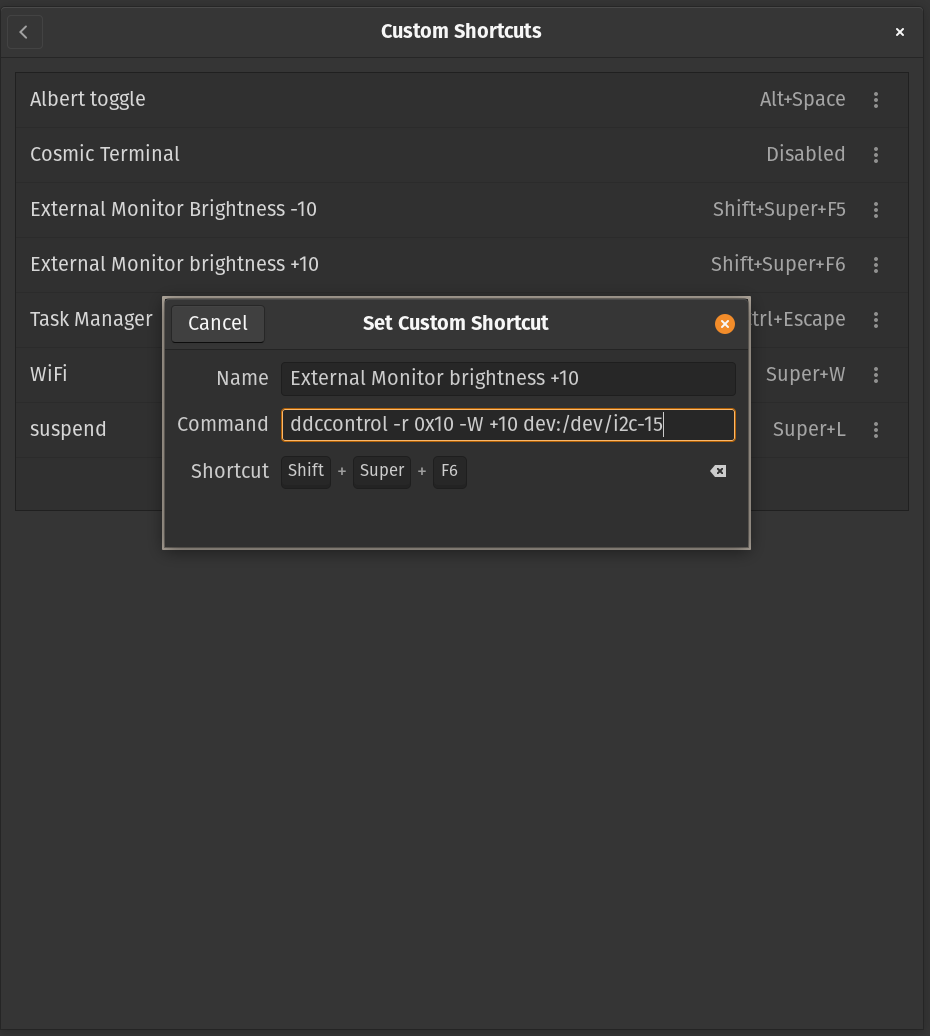Open the kebab menu for the suspend shortcut
Viewport: 930px width, 1036px height.
(x=876, y=430)
